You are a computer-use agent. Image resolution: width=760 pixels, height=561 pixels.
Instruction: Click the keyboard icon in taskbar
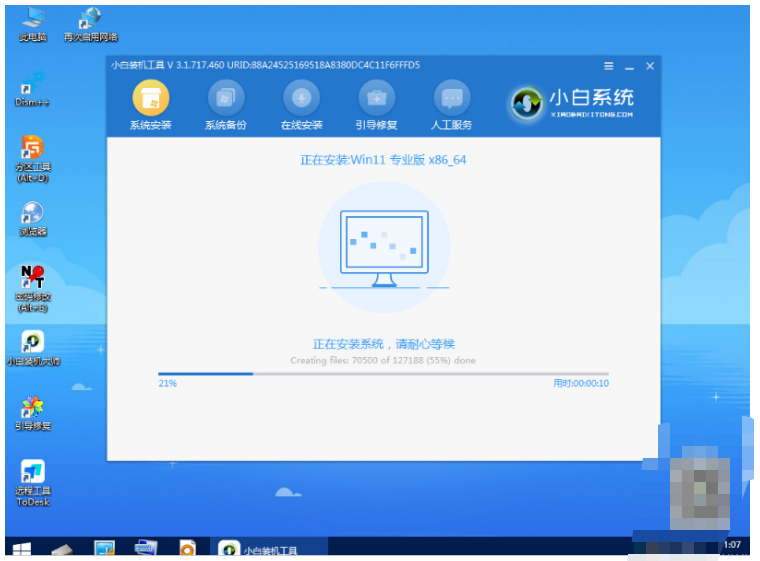pos(146,548)
